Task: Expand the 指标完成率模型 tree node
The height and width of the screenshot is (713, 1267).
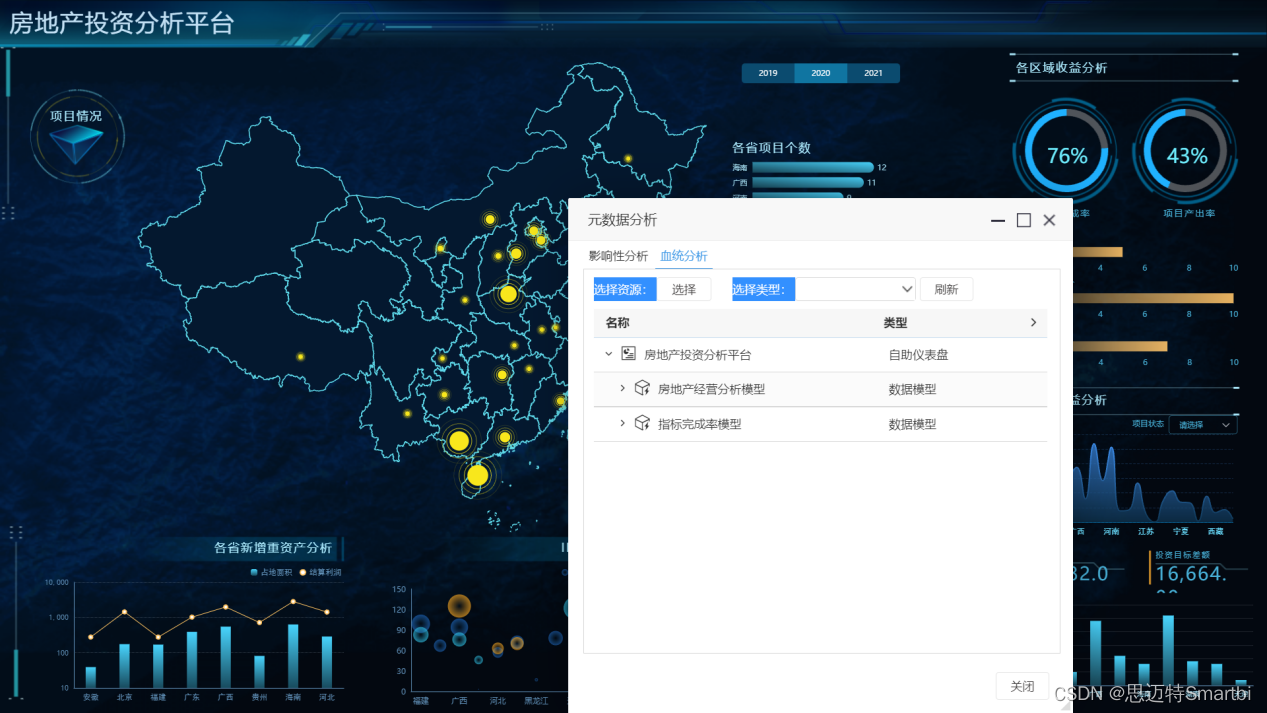Action: (x=622, y=423)
